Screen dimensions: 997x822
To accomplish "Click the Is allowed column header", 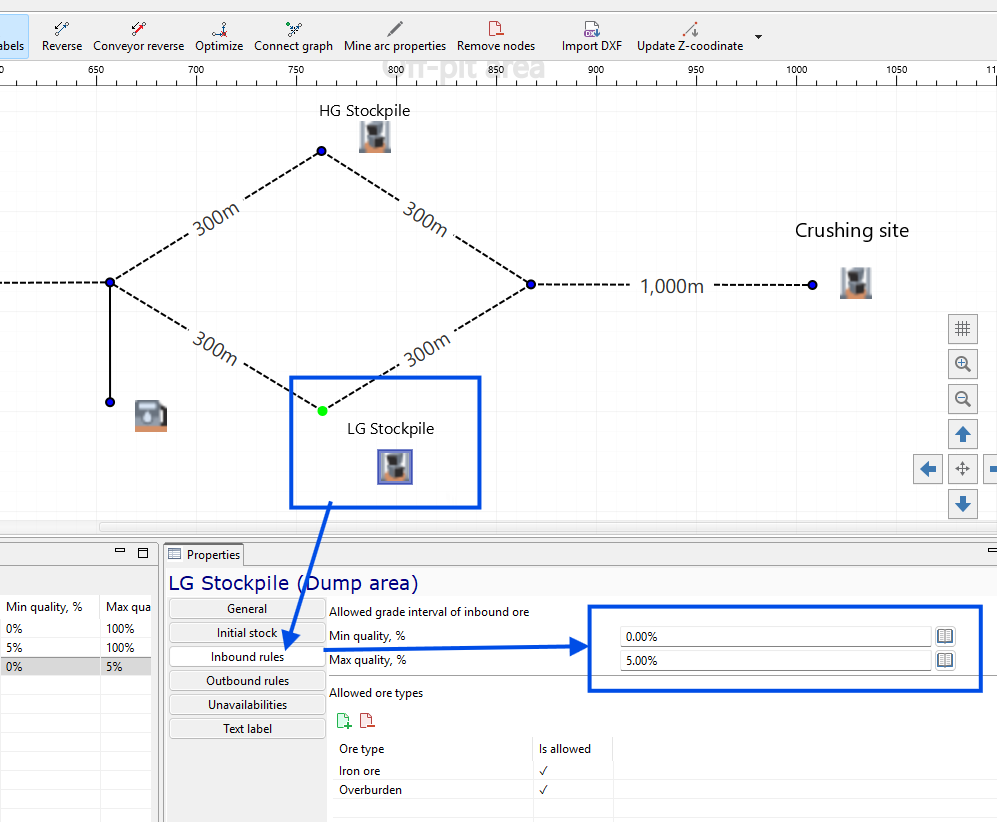I will (x=573, y=749).
